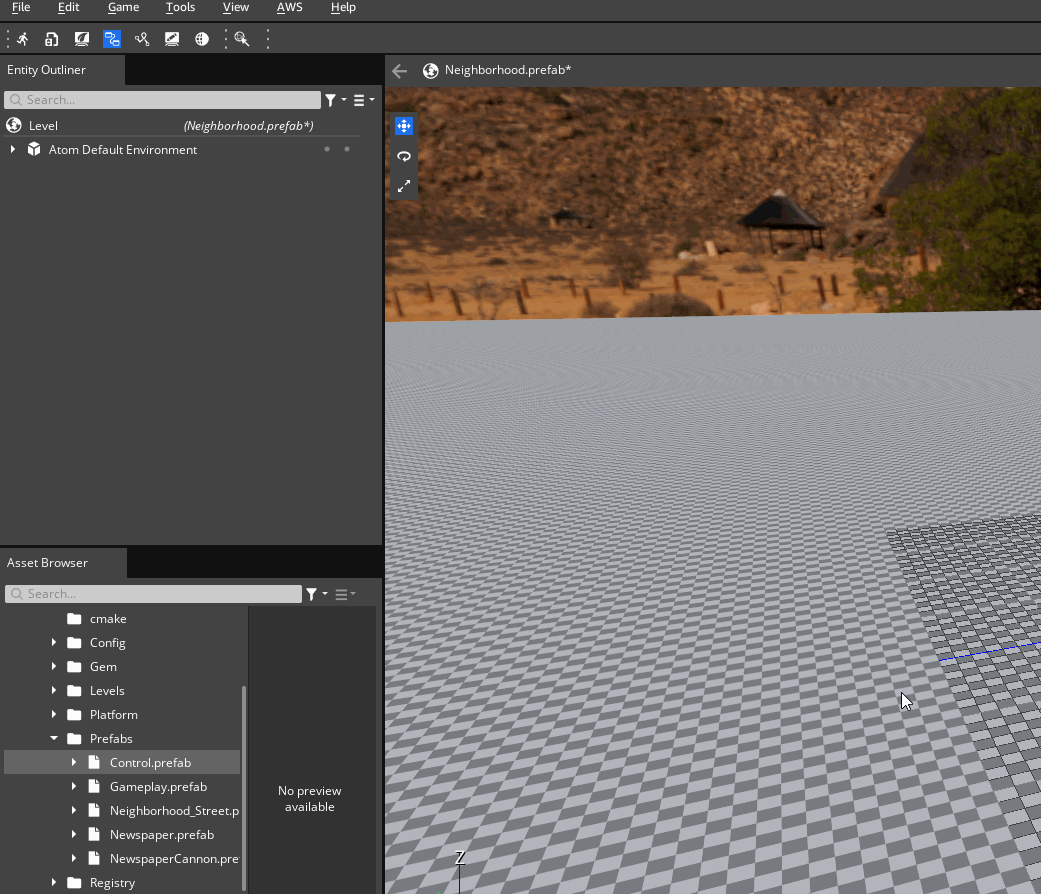Viewport: 1041px width, 894px height.
Task: Toggle lock dot for Atom Default Environment
Action: 347,149
